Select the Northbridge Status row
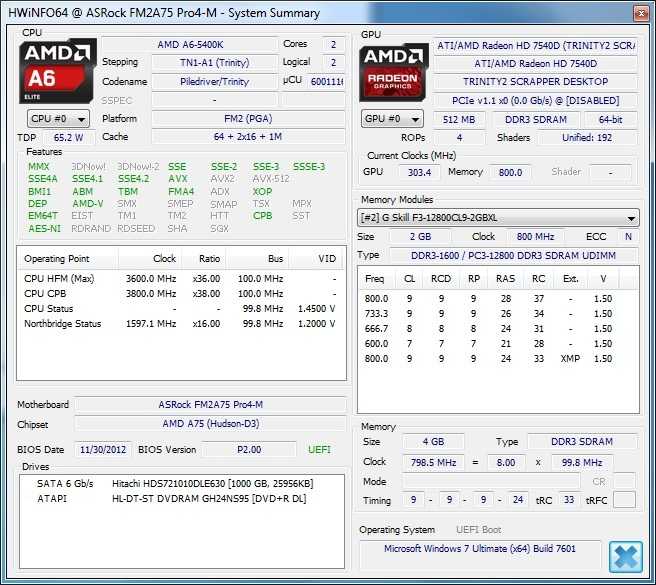 180,324
